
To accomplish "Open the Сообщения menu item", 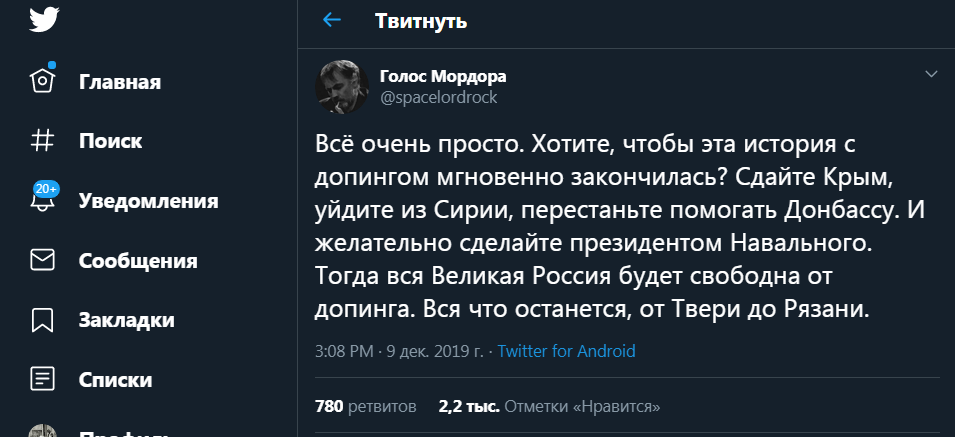I will [x=138, y=261].
